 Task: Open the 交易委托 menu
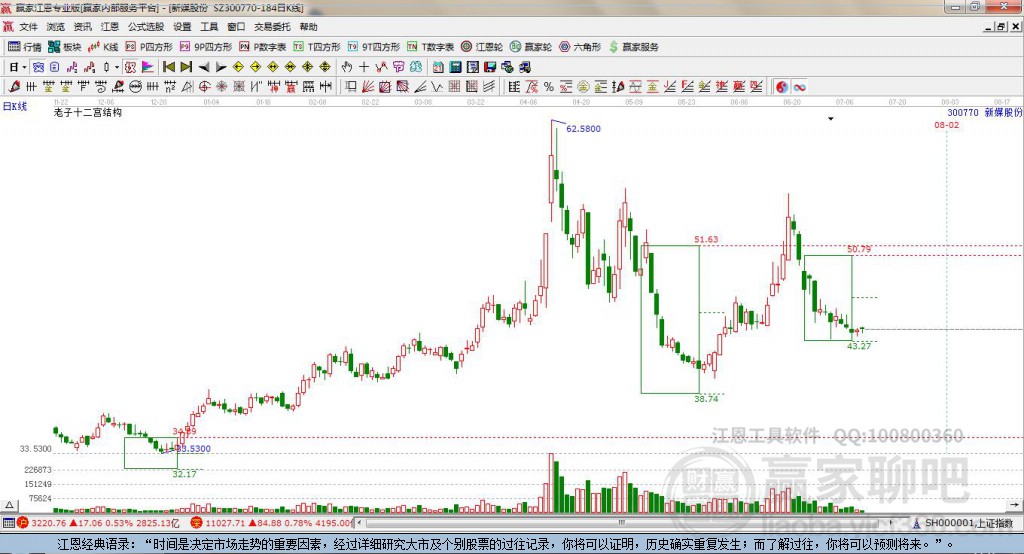(x=272, y=27)
